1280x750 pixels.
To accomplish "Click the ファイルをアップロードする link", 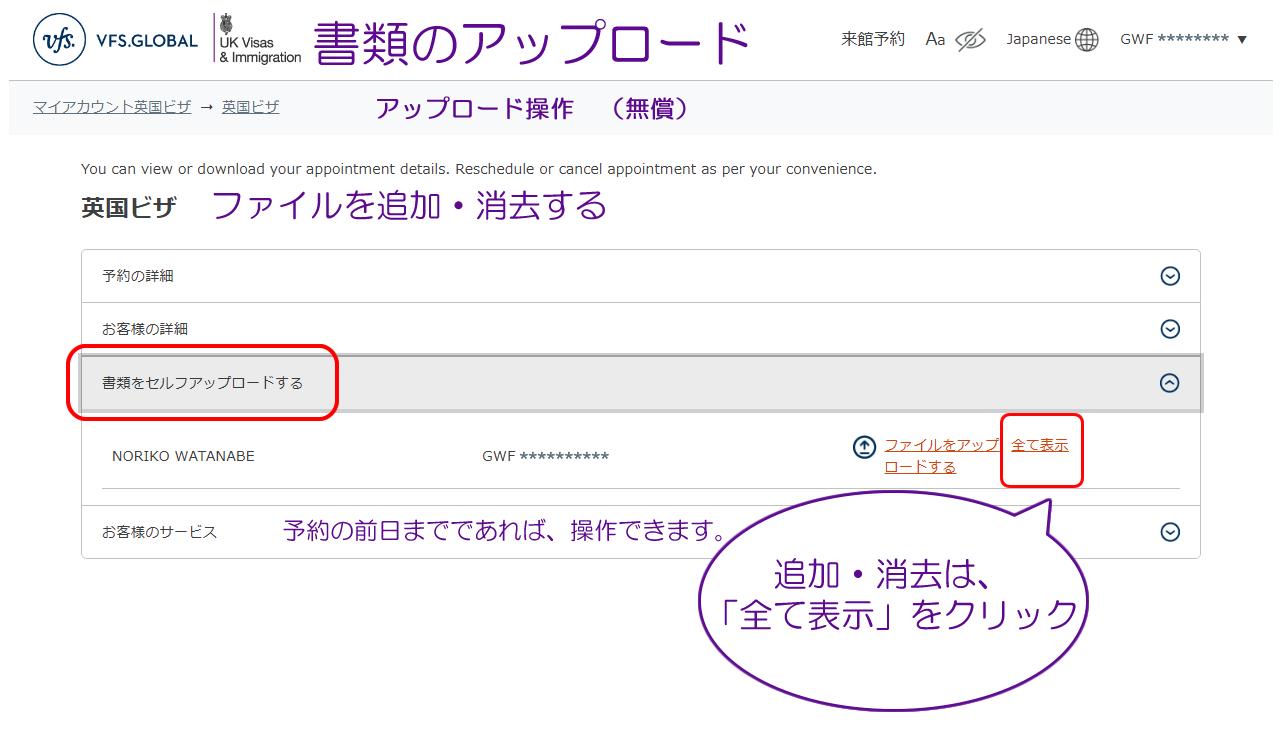I will (940, 456).
